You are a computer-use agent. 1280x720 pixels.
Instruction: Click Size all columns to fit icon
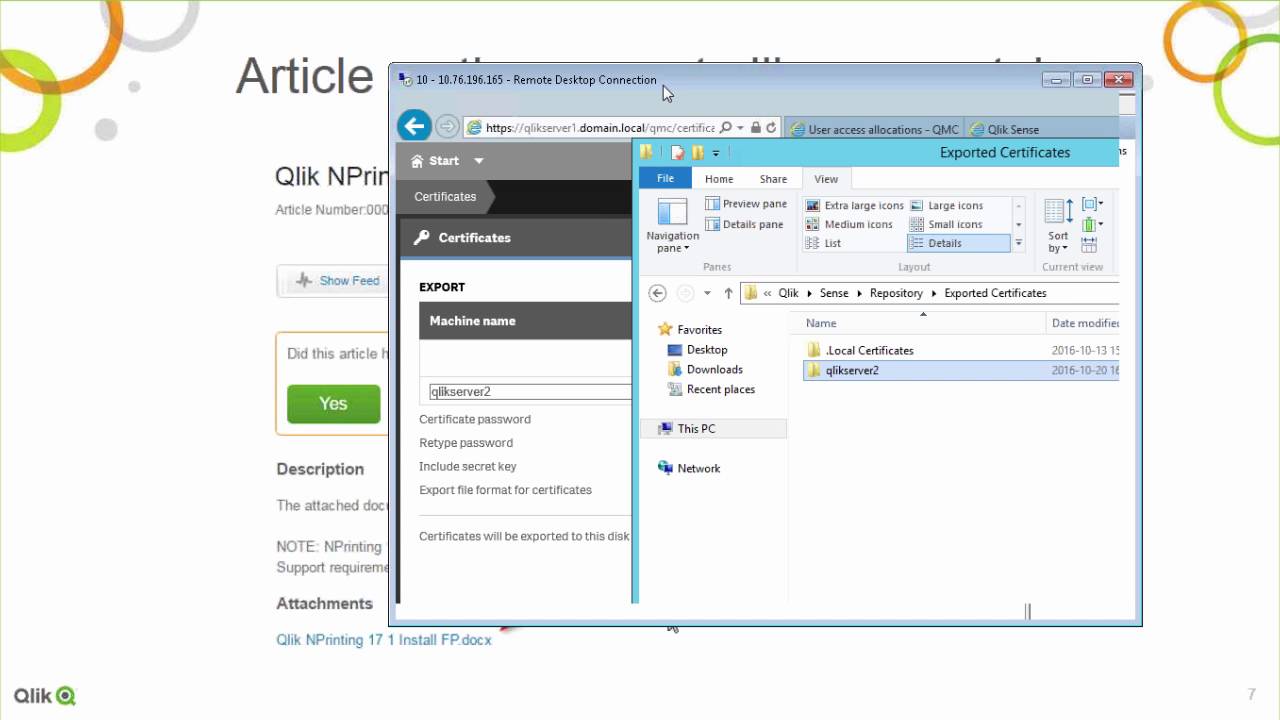pyautogui.click(x=1089, y=244)
